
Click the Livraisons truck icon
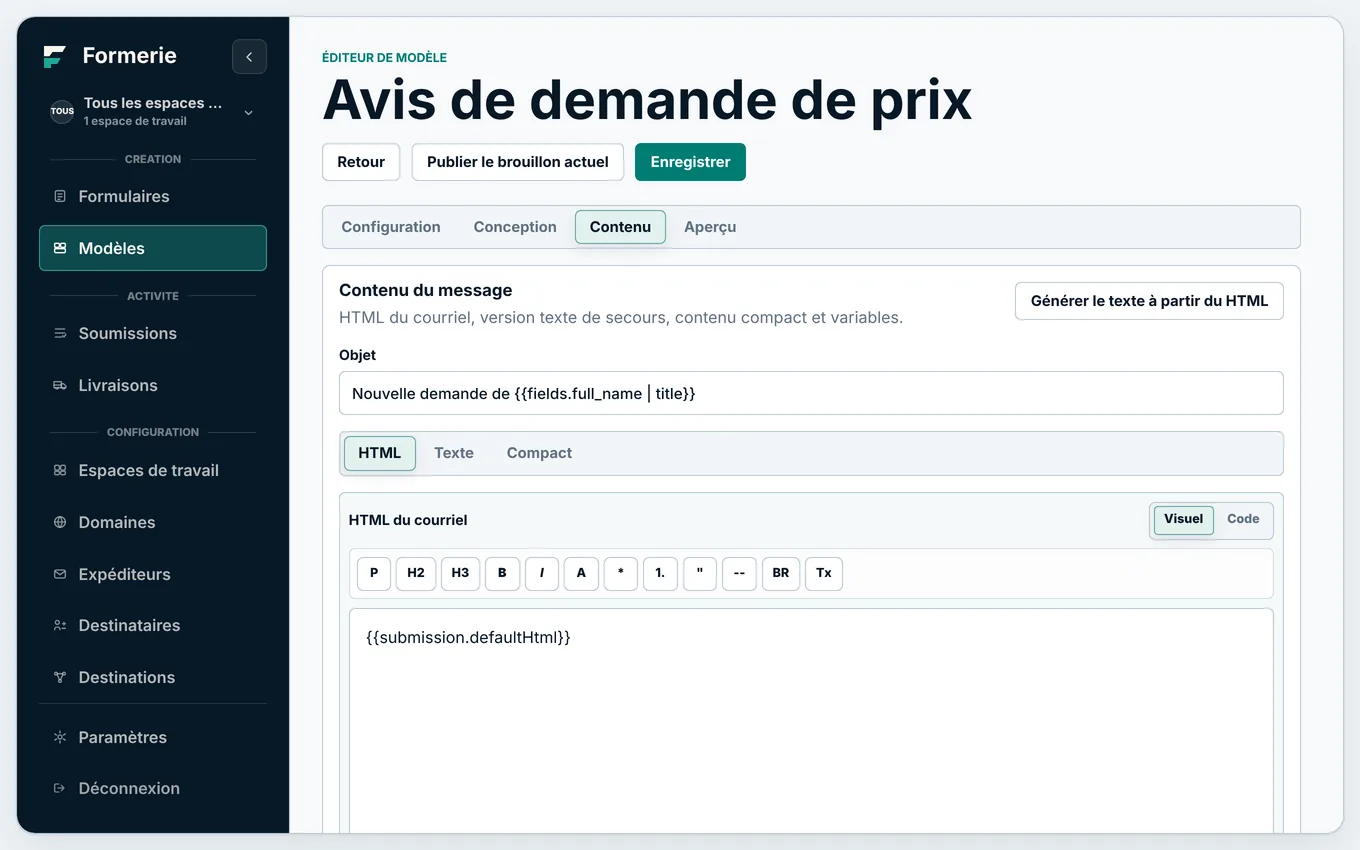click(x=60, y=385)
